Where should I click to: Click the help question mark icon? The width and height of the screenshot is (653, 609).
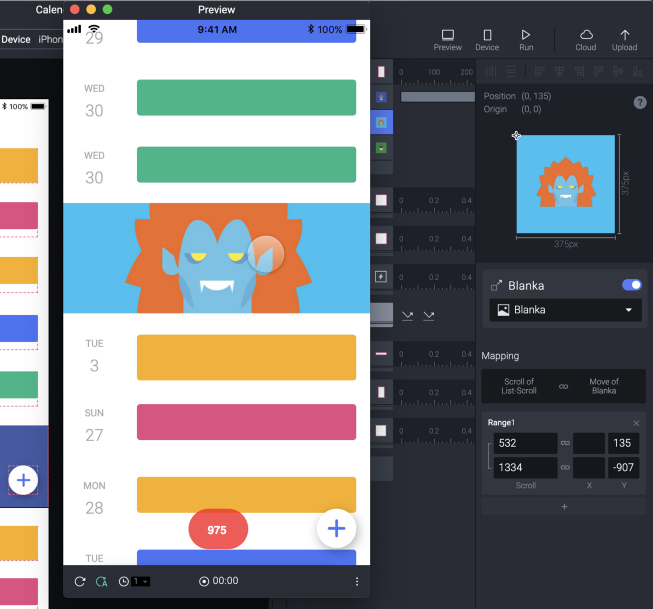(640, 102)
